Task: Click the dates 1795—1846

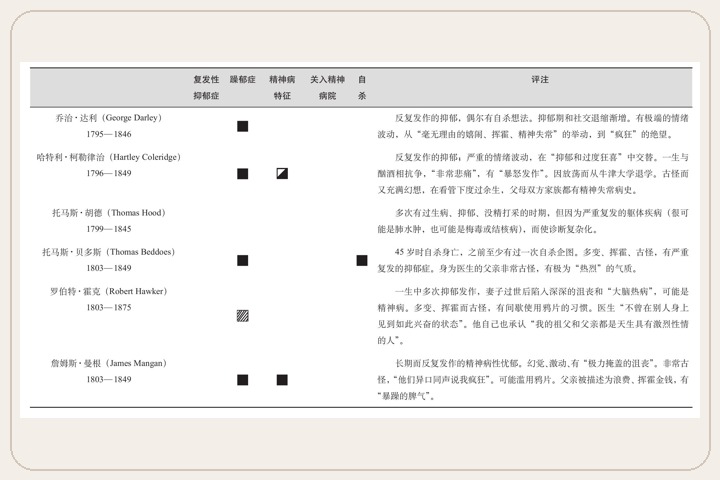Action: point(109,134)
